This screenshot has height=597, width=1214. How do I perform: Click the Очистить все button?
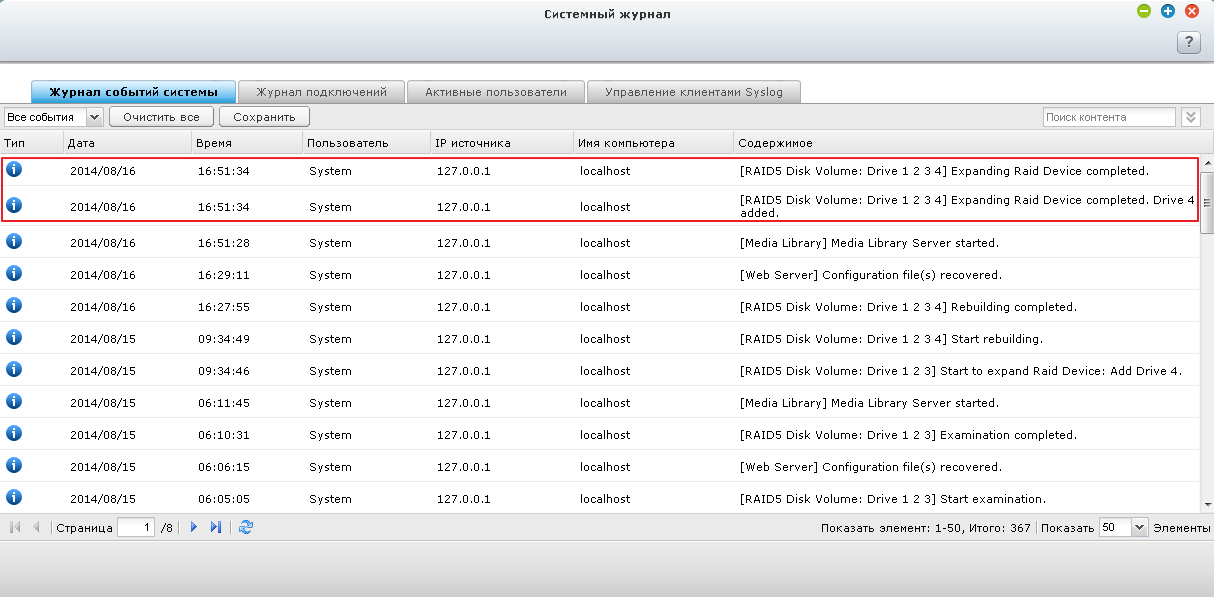161,117
